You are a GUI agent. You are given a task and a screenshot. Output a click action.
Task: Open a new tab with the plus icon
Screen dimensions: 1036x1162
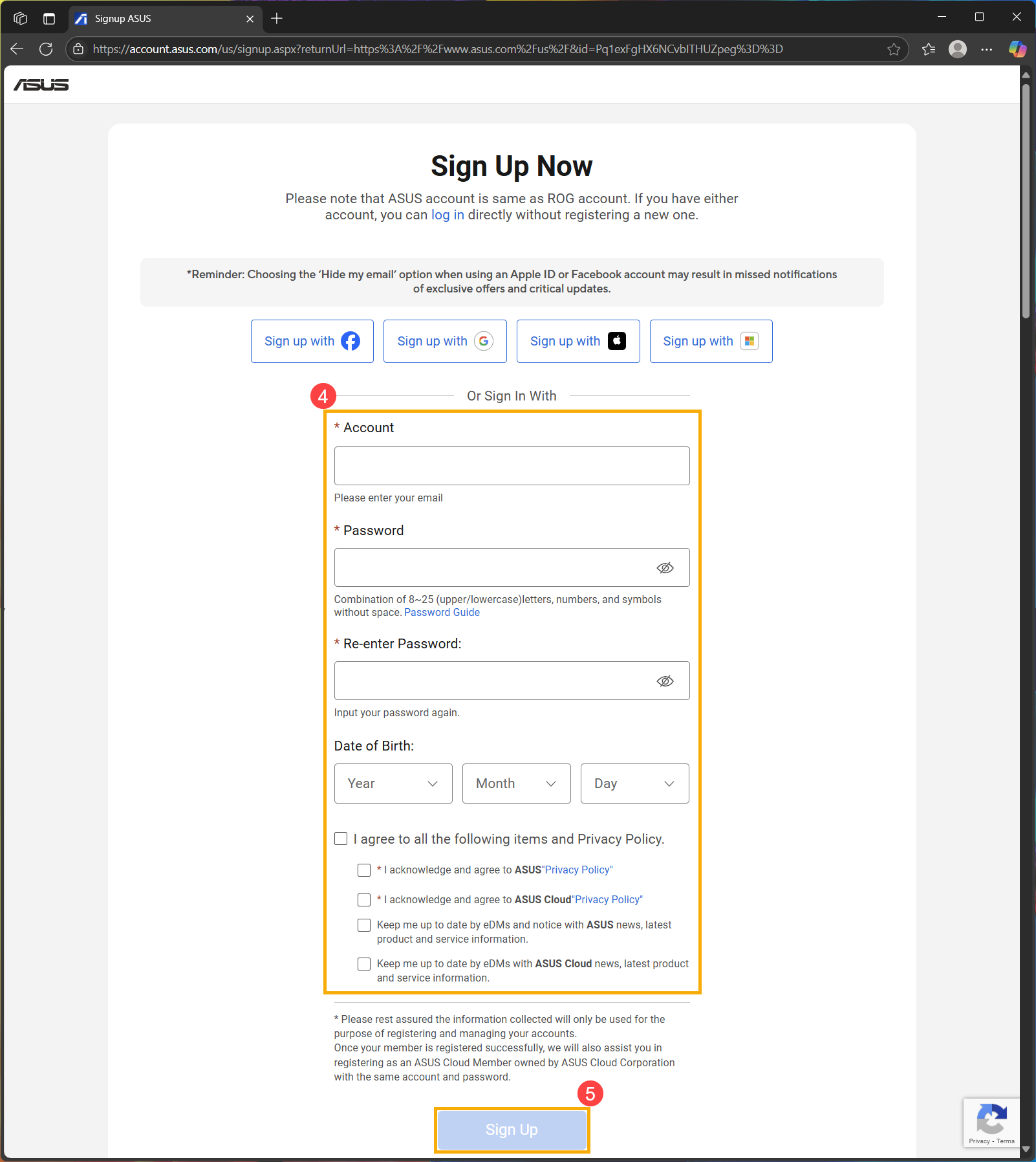click(x=277, y=18)
